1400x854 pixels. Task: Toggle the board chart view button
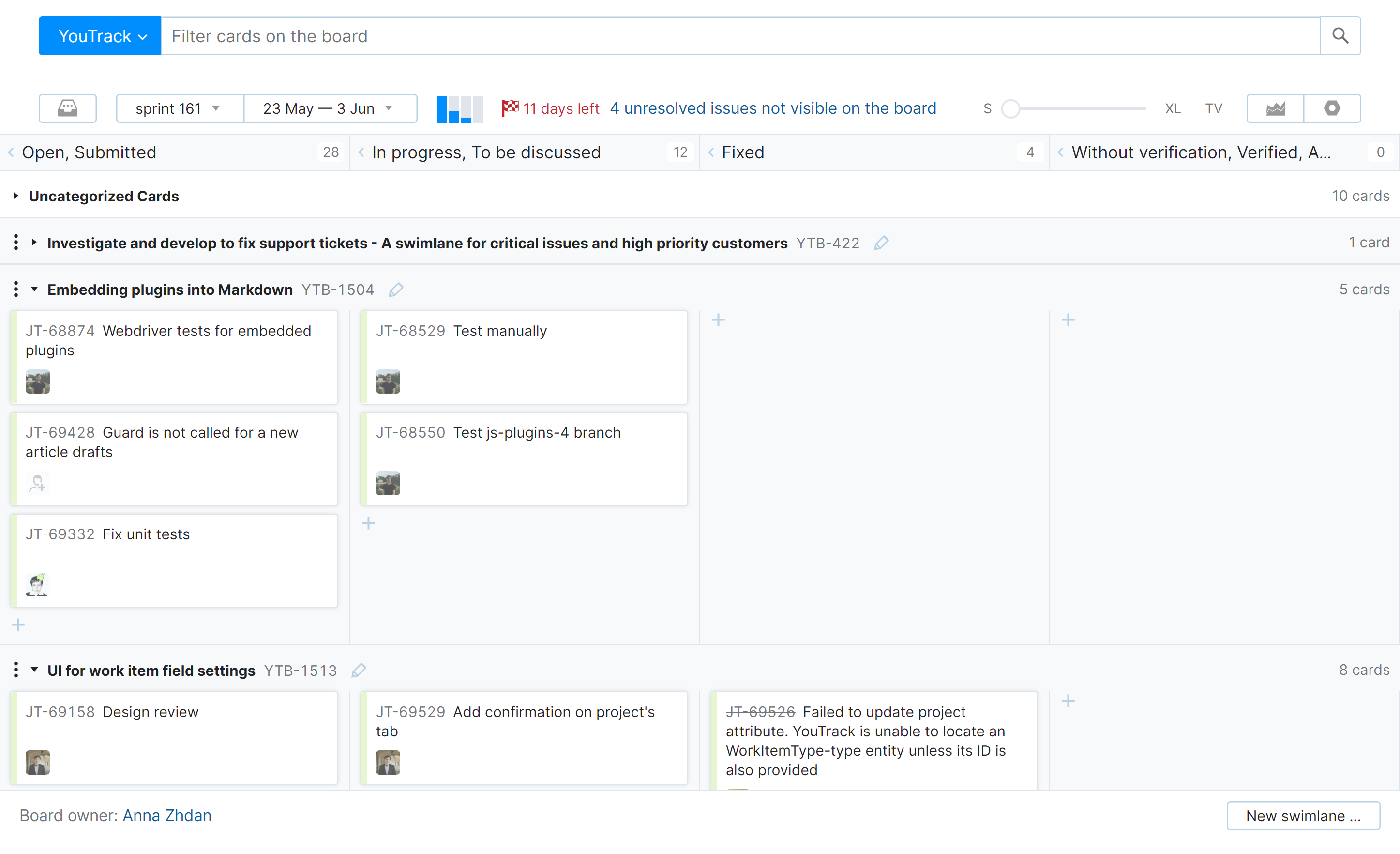point(459,108)
